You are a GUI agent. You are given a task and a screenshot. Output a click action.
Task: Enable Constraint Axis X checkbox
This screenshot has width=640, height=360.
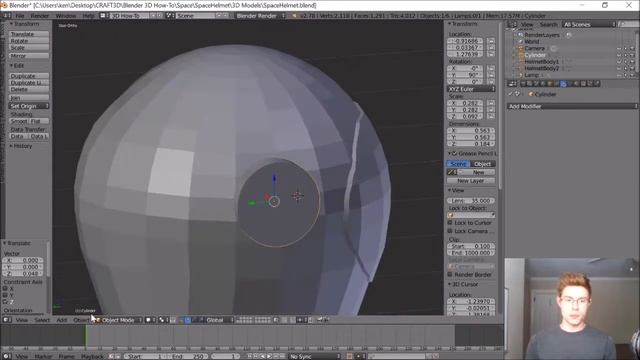coord(5,289)
